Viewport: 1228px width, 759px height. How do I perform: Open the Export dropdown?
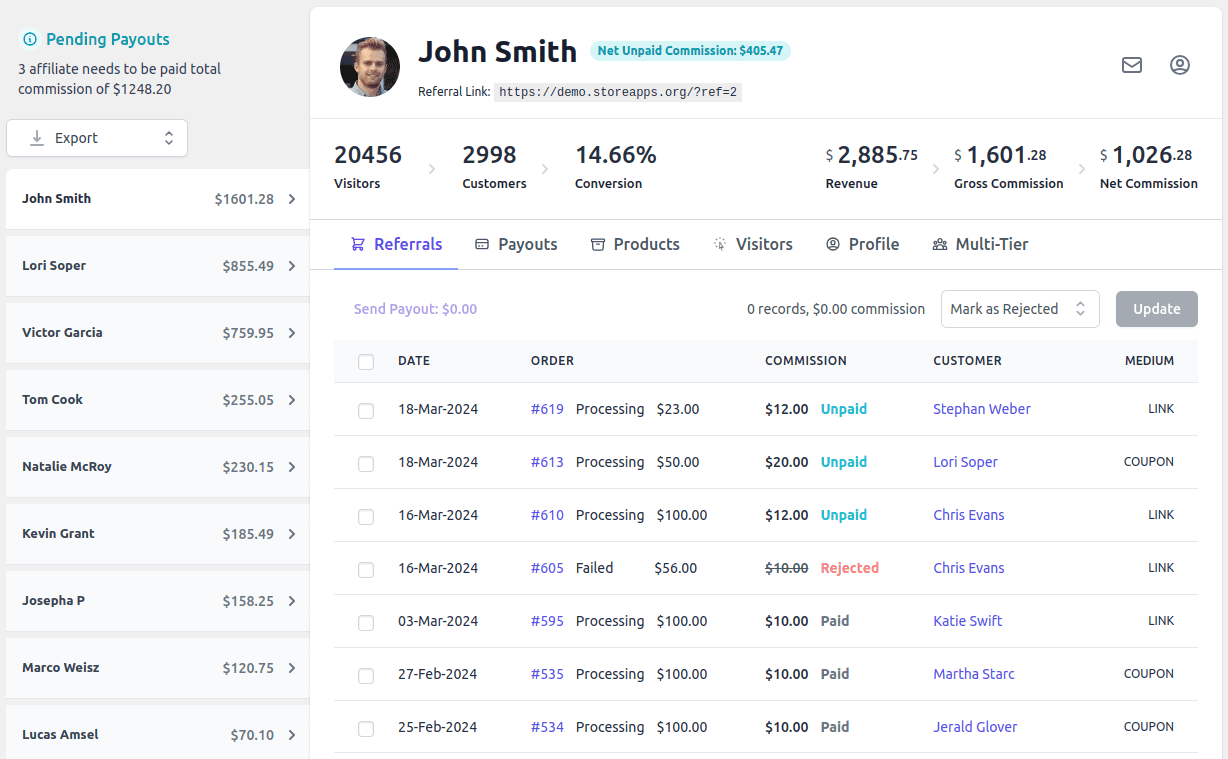tap(97, 138)
